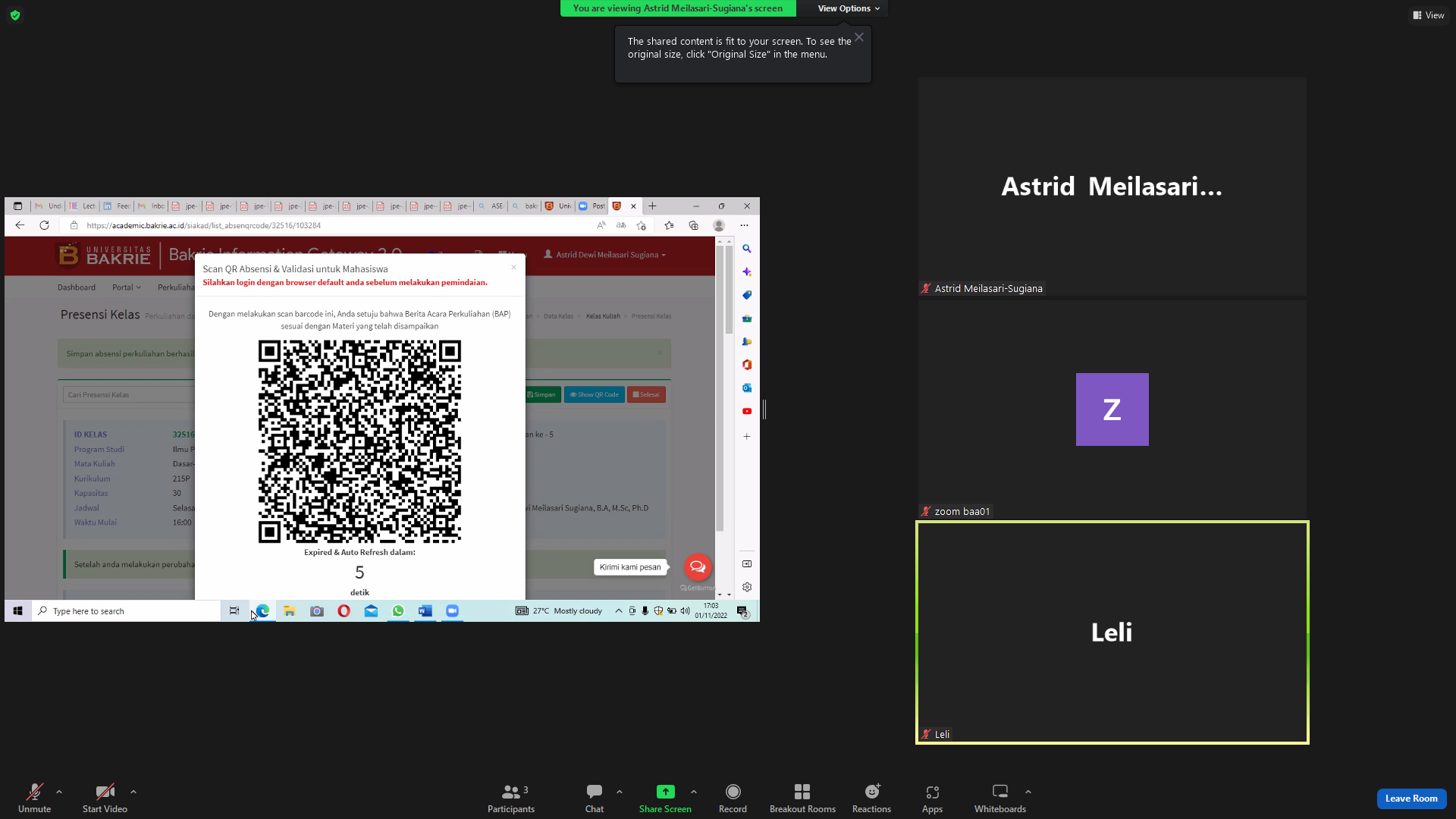Open a new browser tab with plus

tap(652, 206)
